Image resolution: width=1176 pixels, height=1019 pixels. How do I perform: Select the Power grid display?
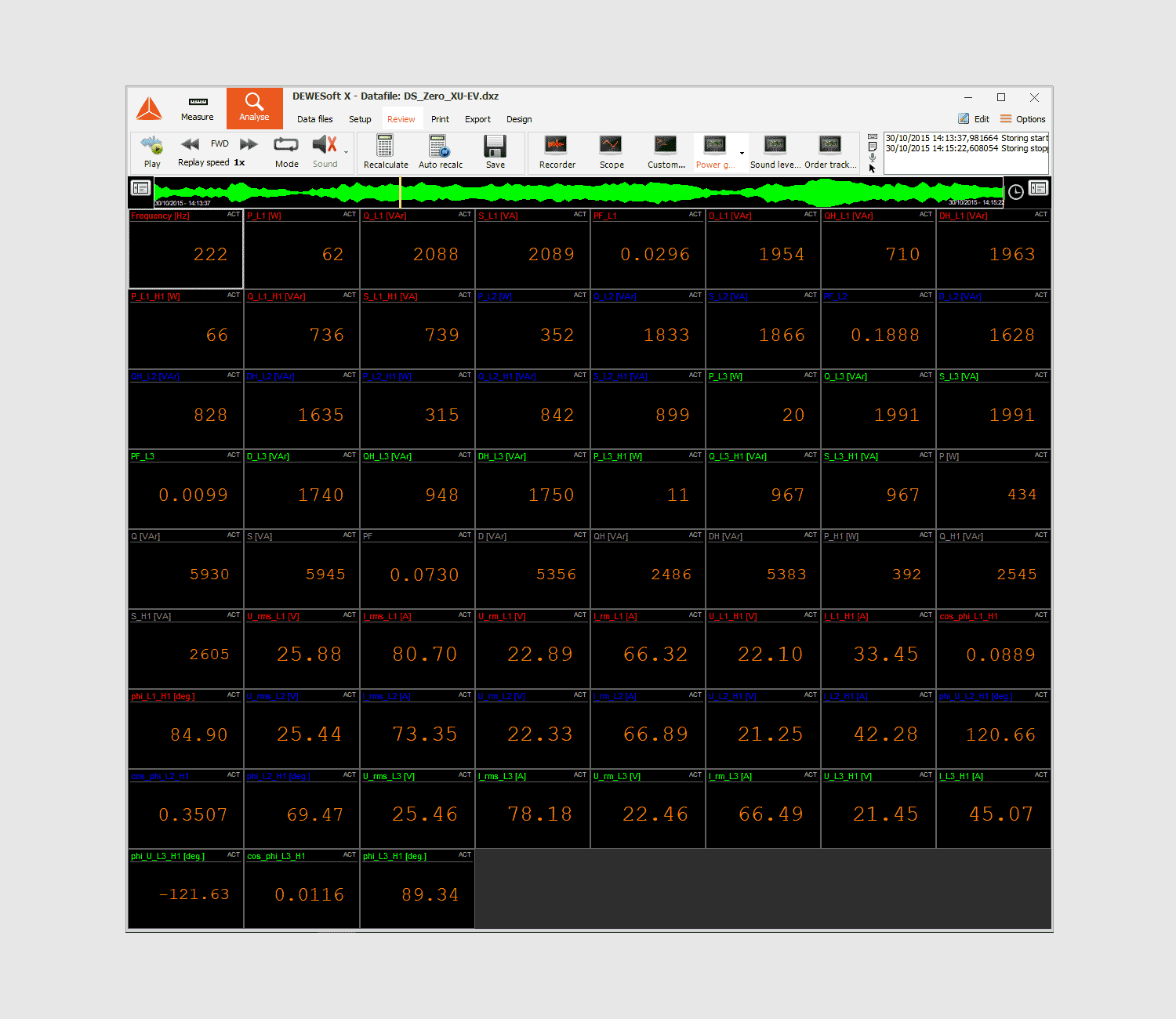pyautogui.click(x=715, y=152)
